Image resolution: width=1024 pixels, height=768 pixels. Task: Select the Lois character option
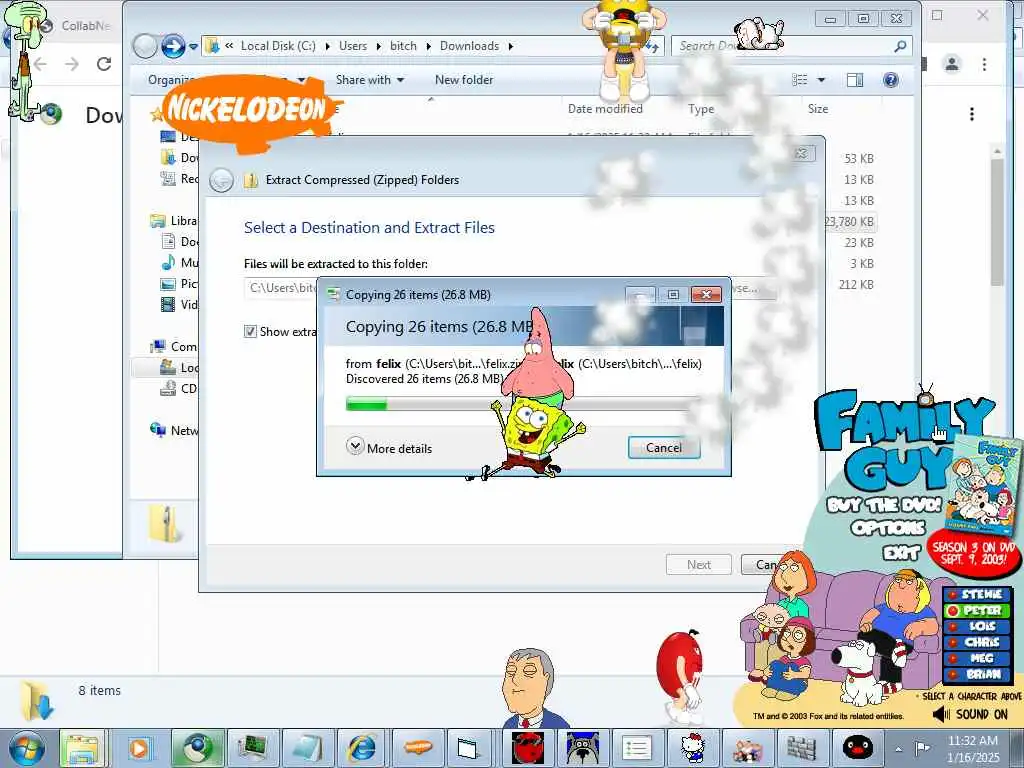pos(977,626)
